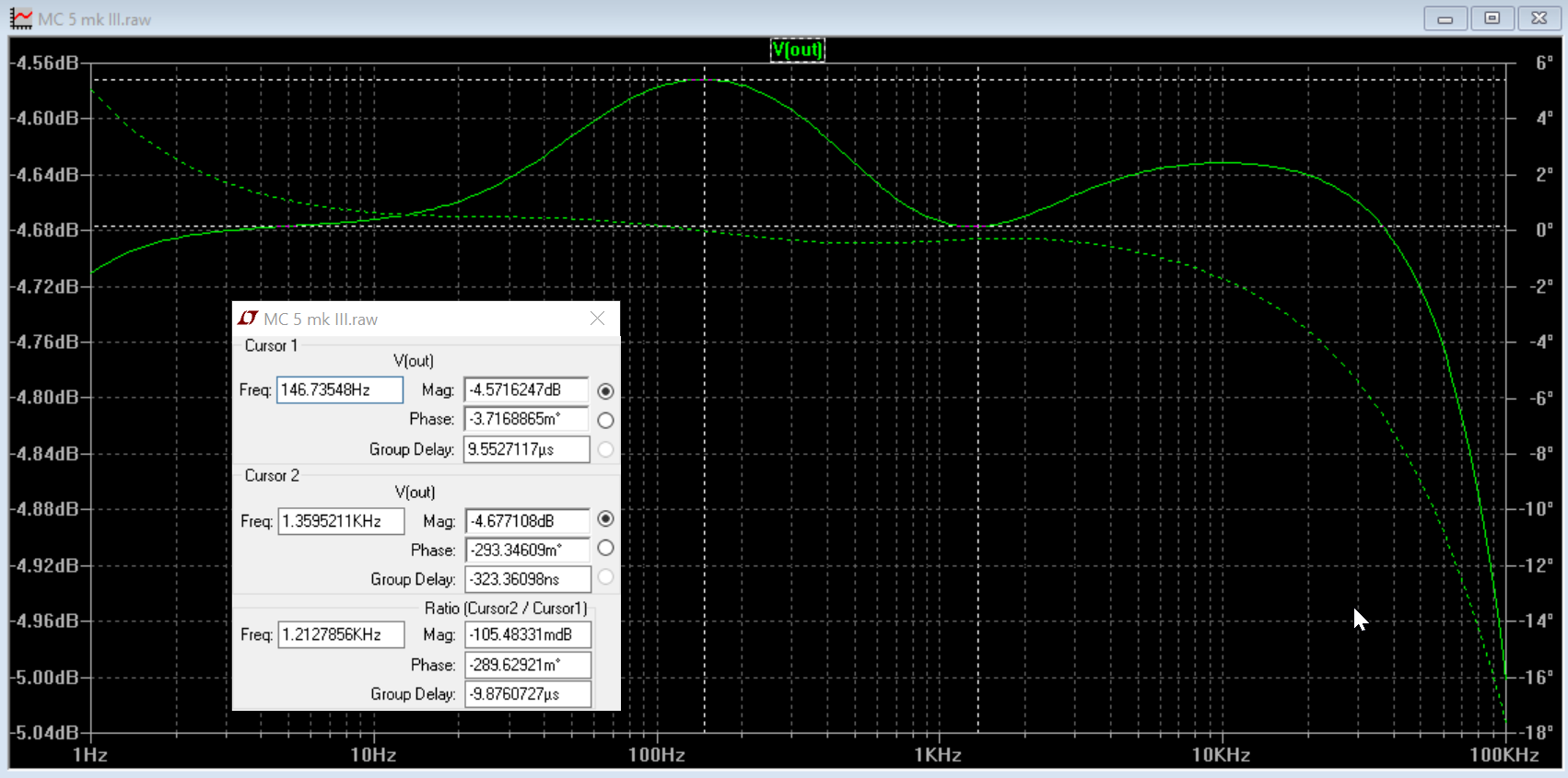This screenshot has width=1568, height=778.
Task: Maximize the MC 5 mk III.raw window
Action: [1492, 18]
